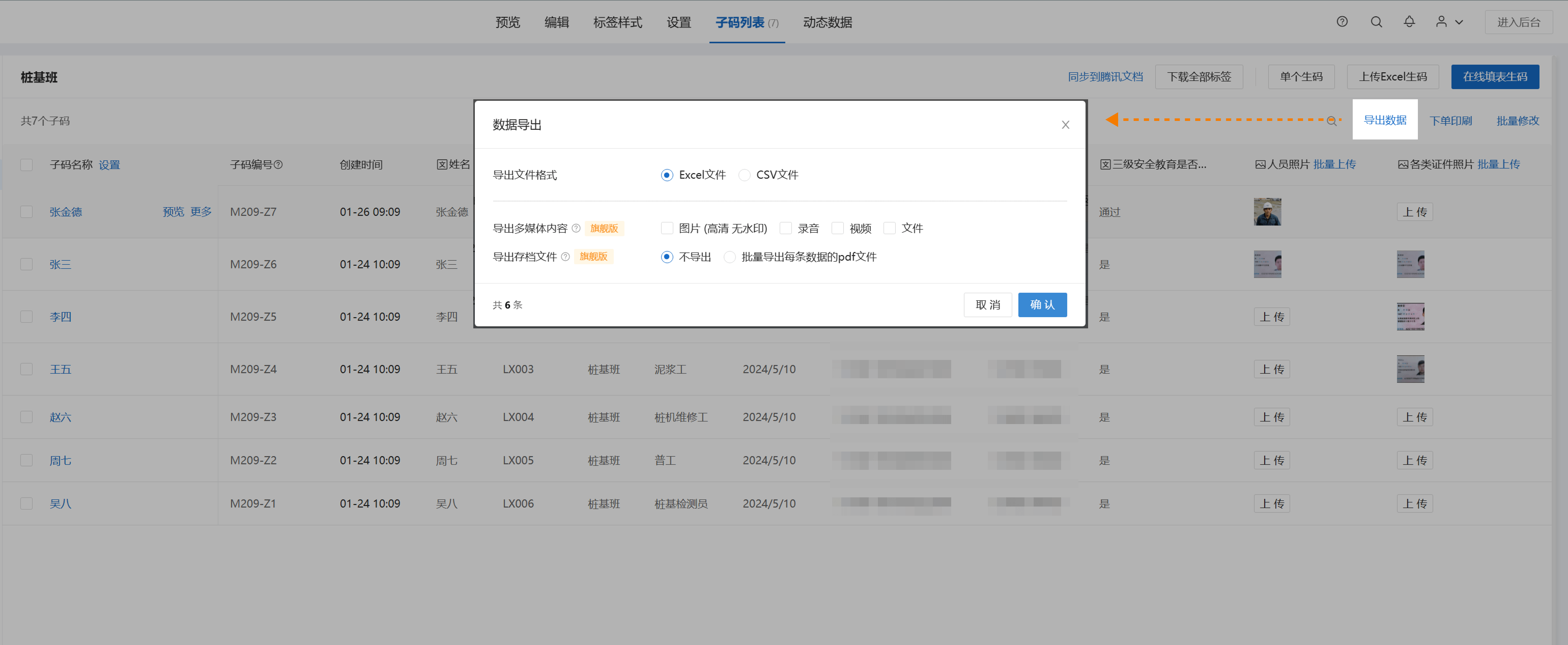Click the 预览 link in 张金德 row
This screenshot has width=1568, height=645.
174,212
